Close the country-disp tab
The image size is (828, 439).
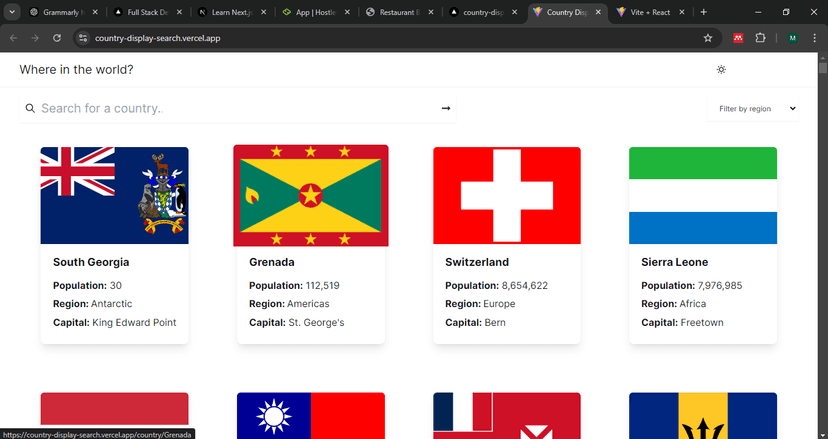point(514,12)
